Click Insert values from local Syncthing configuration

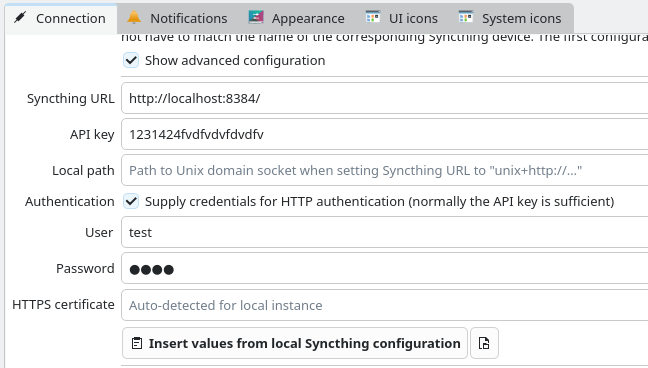pyautogui.click(x=295, y=343)
